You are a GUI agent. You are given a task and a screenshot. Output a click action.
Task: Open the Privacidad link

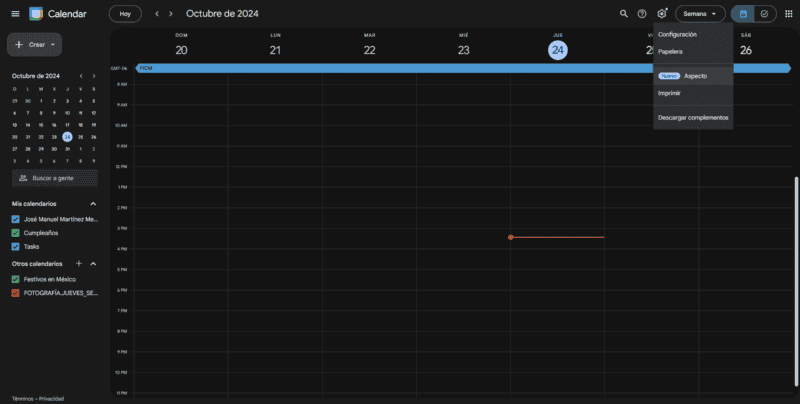point(52,399)
